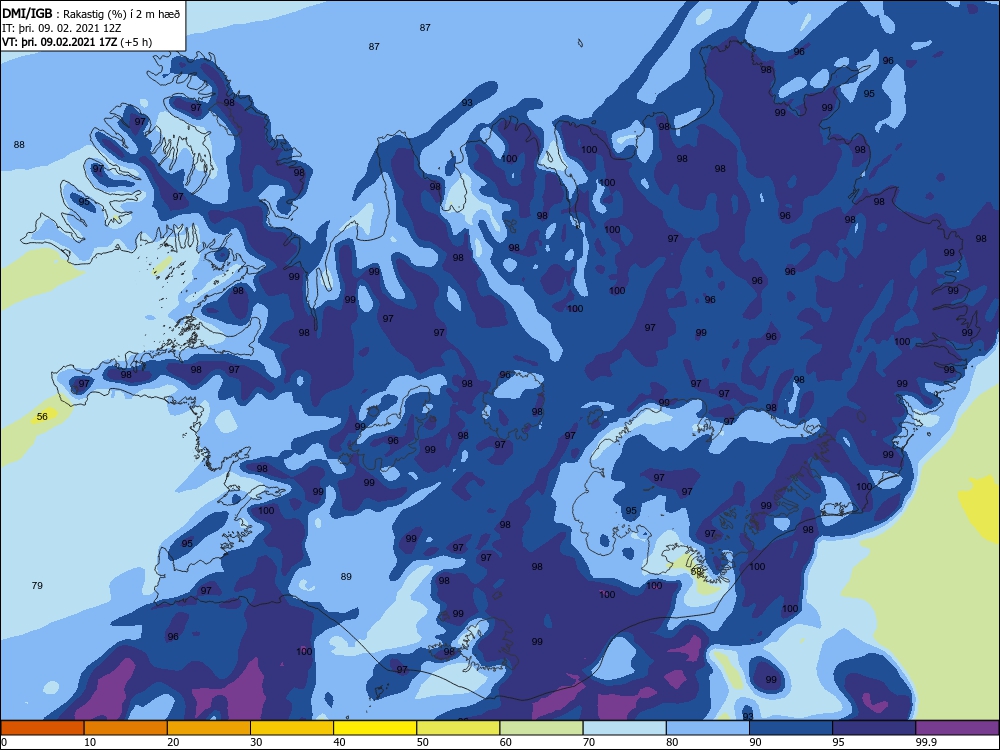Click the dark orange 0–10 legend swatch

click(42, 728)
